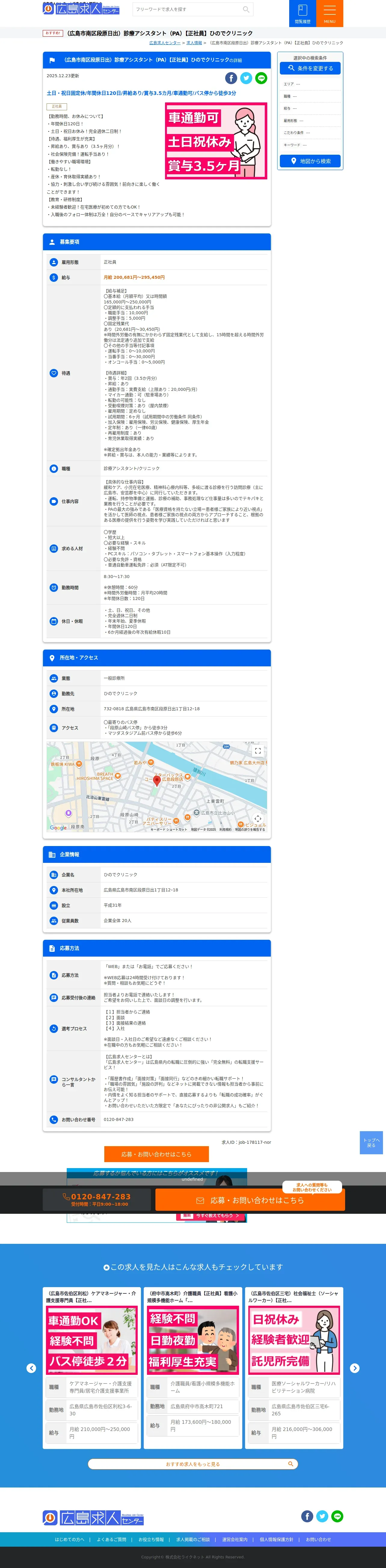Open キーボード ショートカット on the map

tap(169, 830)
